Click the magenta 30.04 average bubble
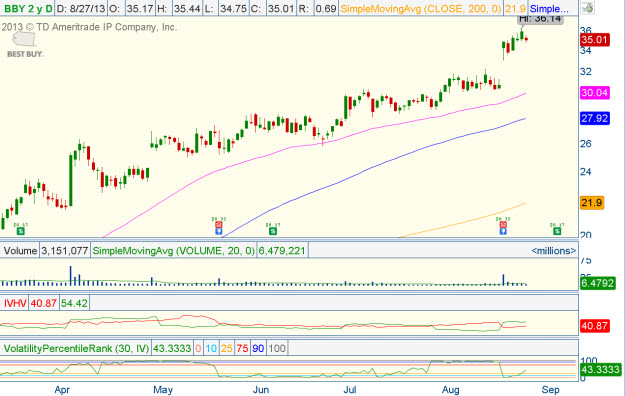625x396 pixels. tap(594, 93)
